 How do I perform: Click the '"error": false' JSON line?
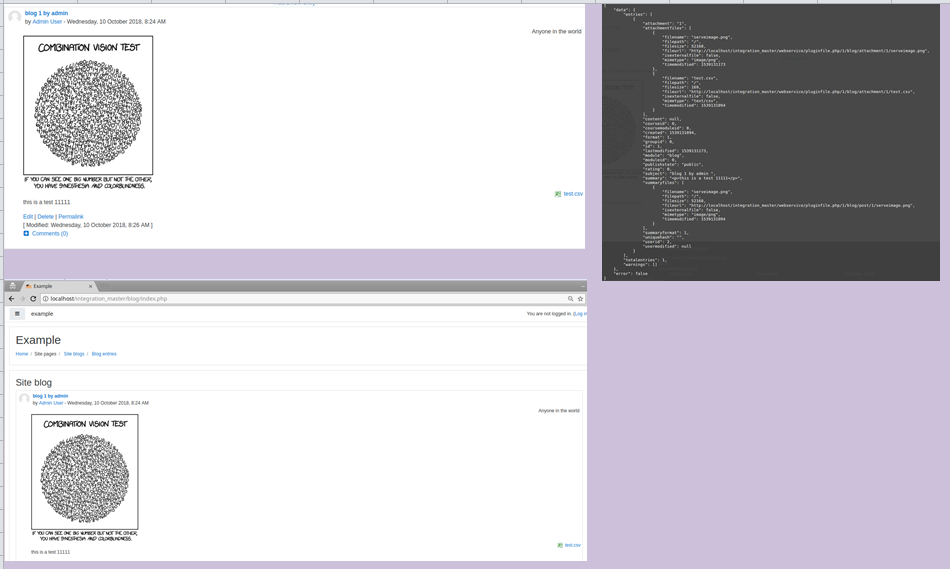click(631, 274)
